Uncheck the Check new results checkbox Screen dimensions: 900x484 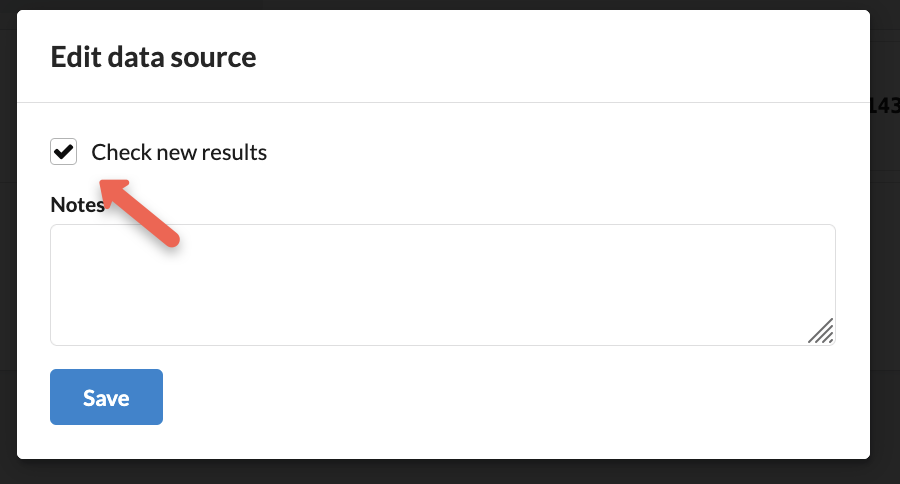click(63, 152)
